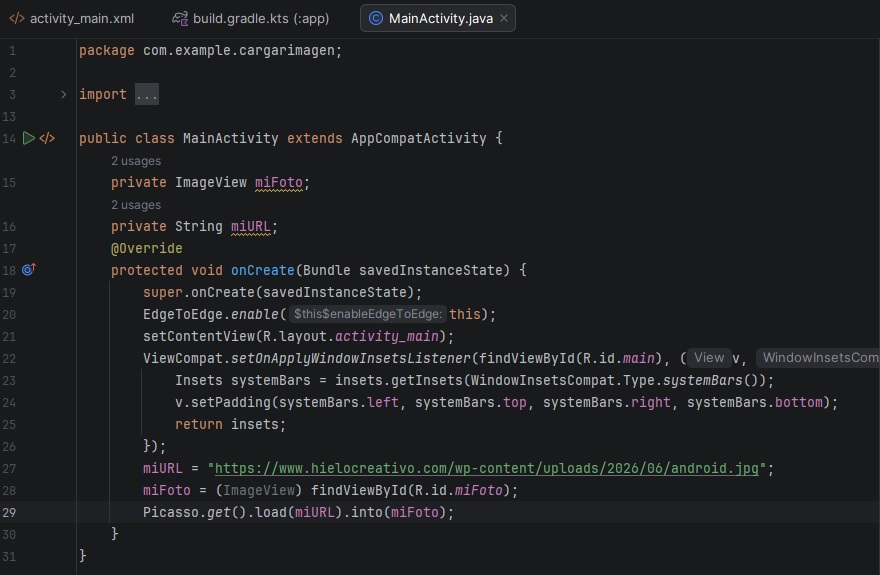Viewport: 880px width, 575px height.
Task: Open related XML file from the line 14 gutter icon
Action: point(47,138)
